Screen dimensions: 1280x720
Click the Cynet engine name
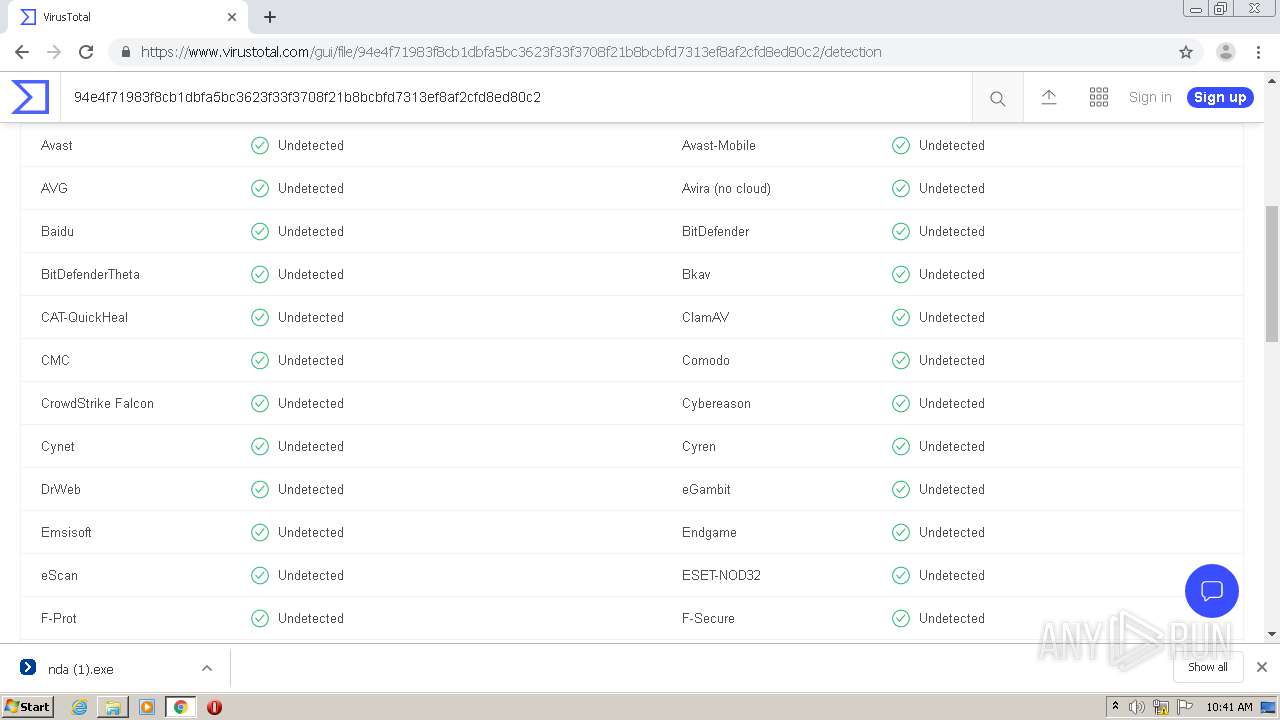point(58,446)
